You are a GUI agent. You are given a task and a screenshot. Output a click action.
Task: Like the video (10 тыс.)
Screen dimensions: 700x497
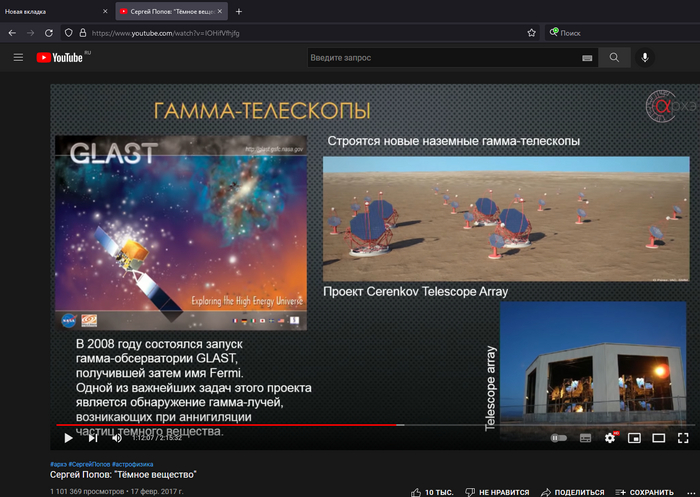tap(432, 492)
